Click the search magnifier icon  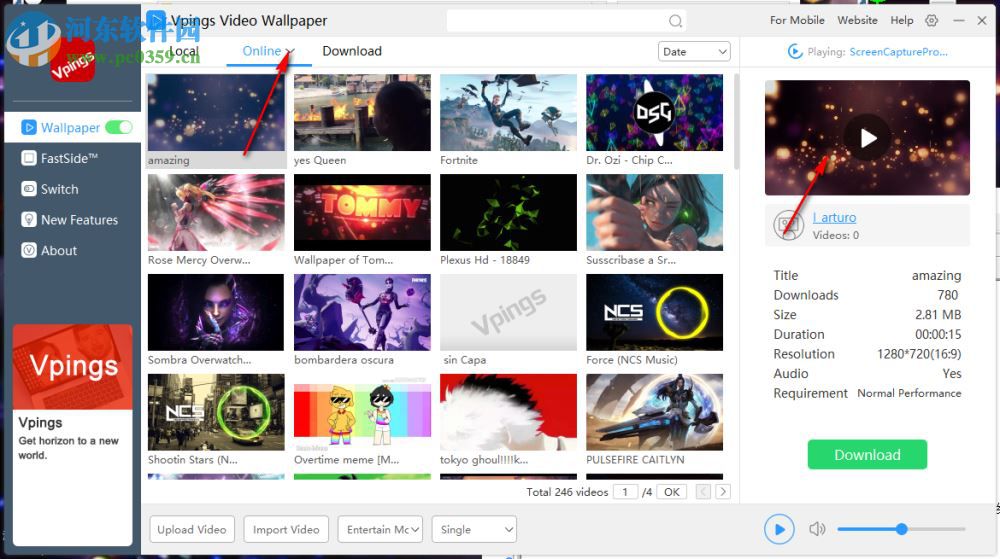coord(675,21)
